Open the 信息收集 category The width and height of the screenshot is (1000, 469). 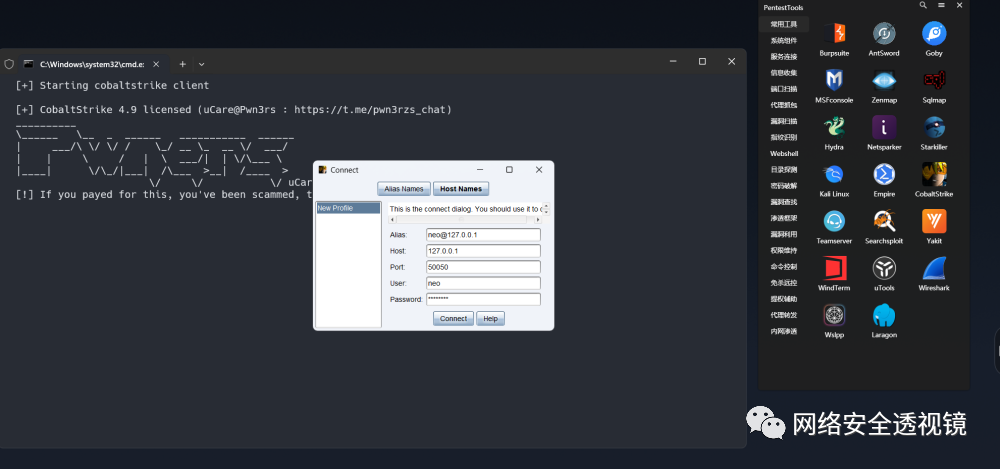784,73
